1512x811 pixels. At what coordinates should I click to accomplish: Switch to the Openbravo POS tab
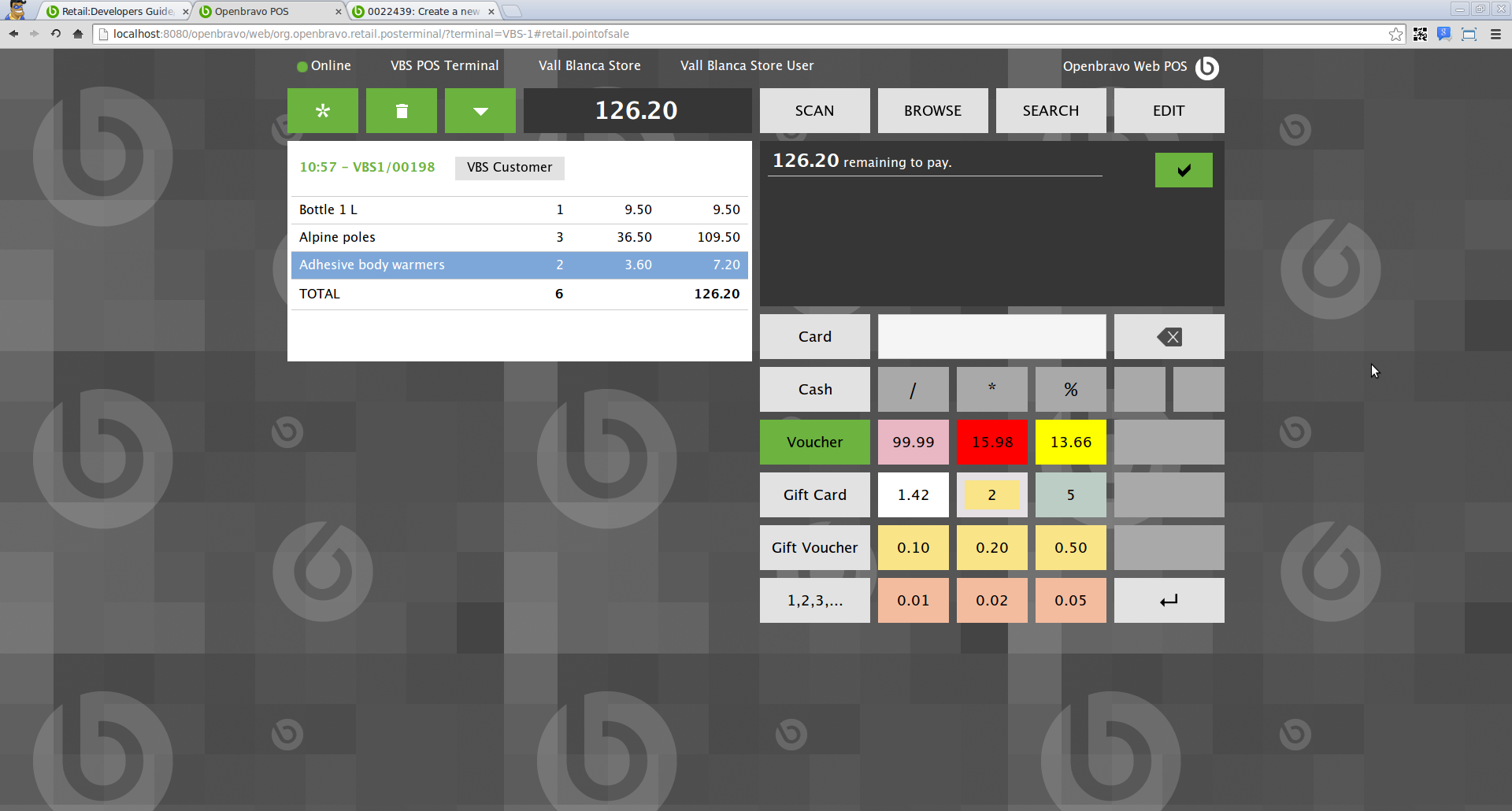269,11
